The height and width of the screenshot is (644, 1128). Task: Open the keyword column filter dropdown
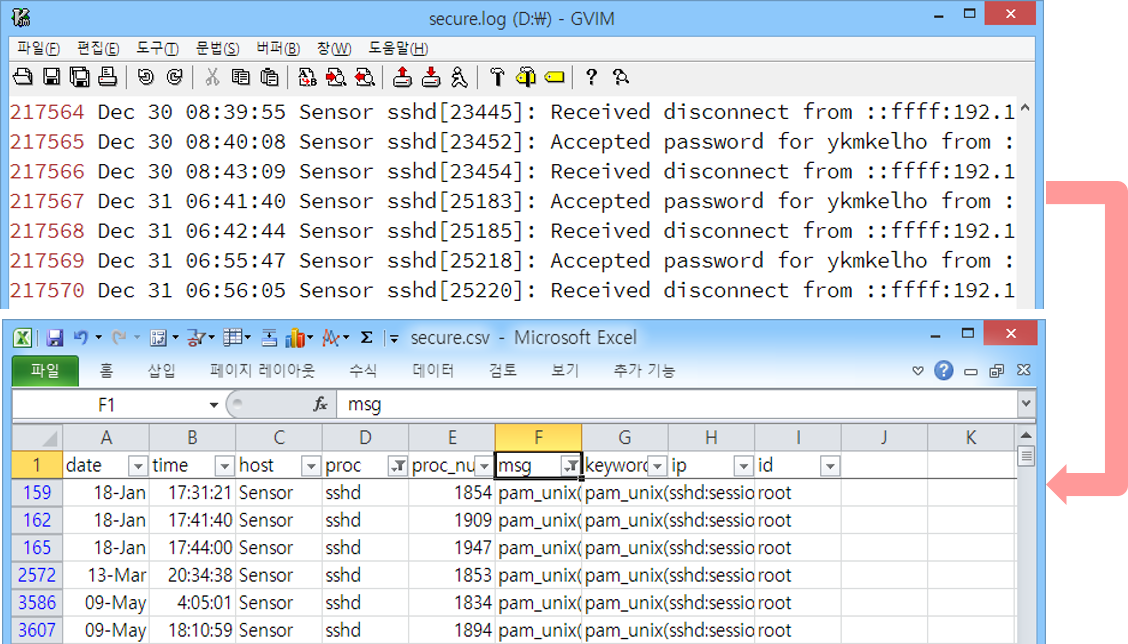point(658,466)
